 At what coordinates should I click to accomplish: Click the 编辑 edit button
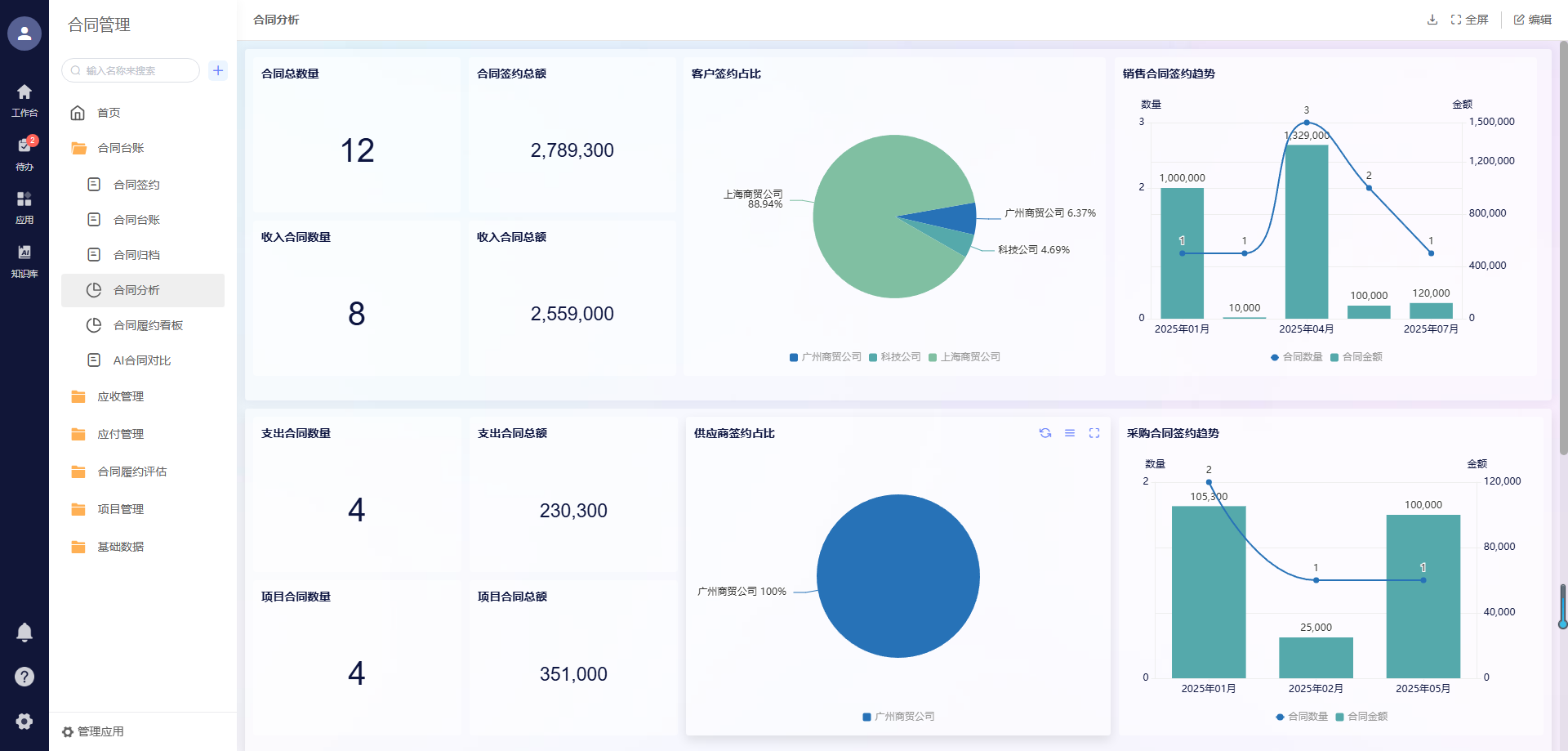tap(1533, 20)
